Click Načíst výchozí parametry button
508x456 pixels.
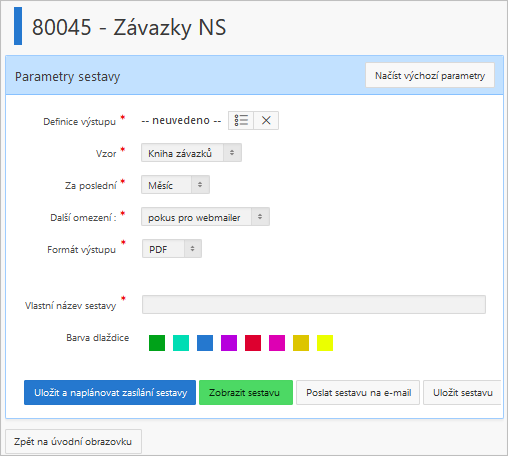click(x=430, y=75)
